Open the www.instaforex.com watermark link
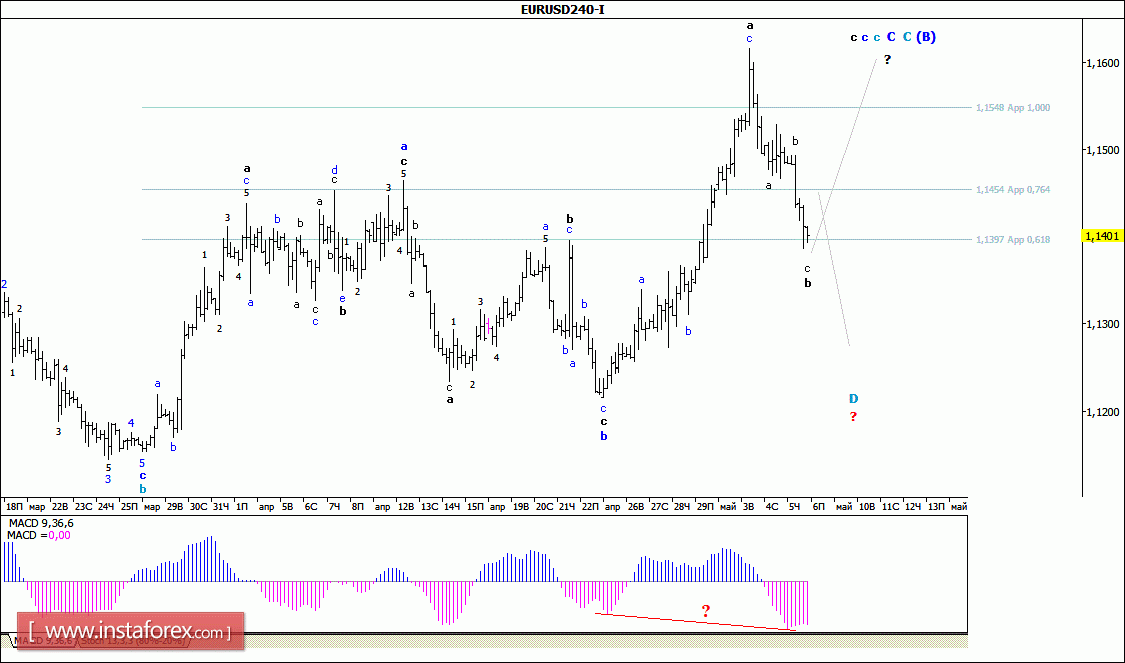This screenshot has width=1125, height=663. tap(130, 632)
